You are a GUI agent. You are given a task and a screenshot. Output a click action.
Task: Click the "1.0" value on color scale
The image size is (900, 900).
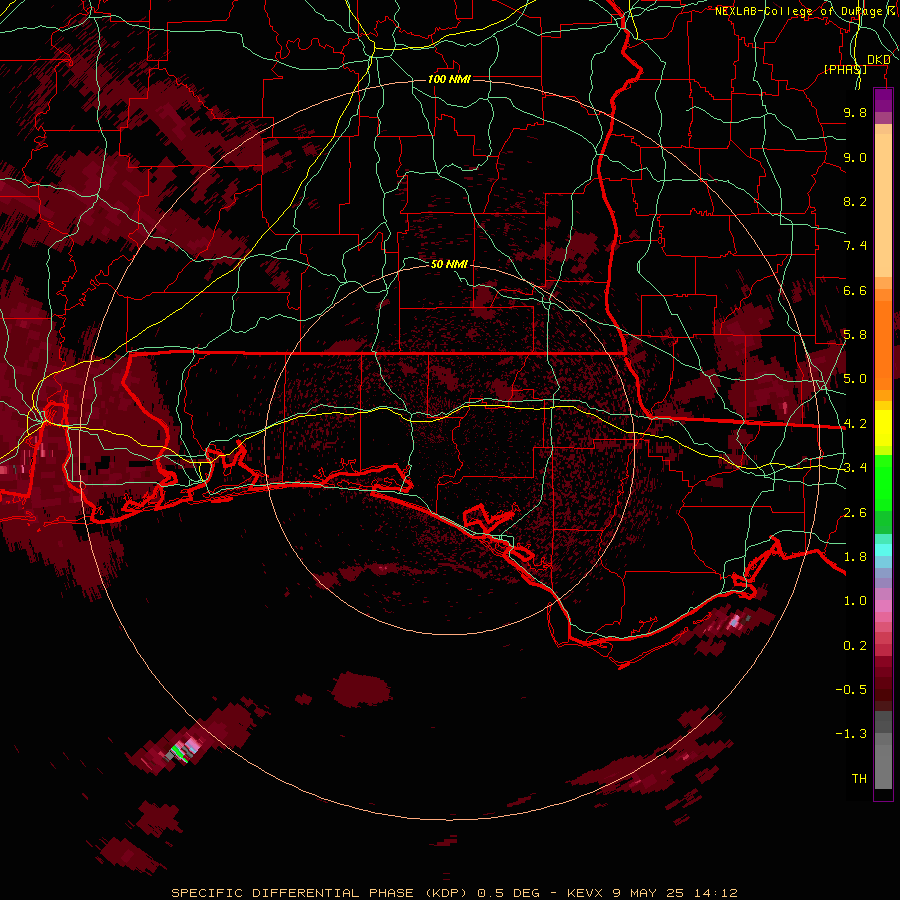(855, 601)
